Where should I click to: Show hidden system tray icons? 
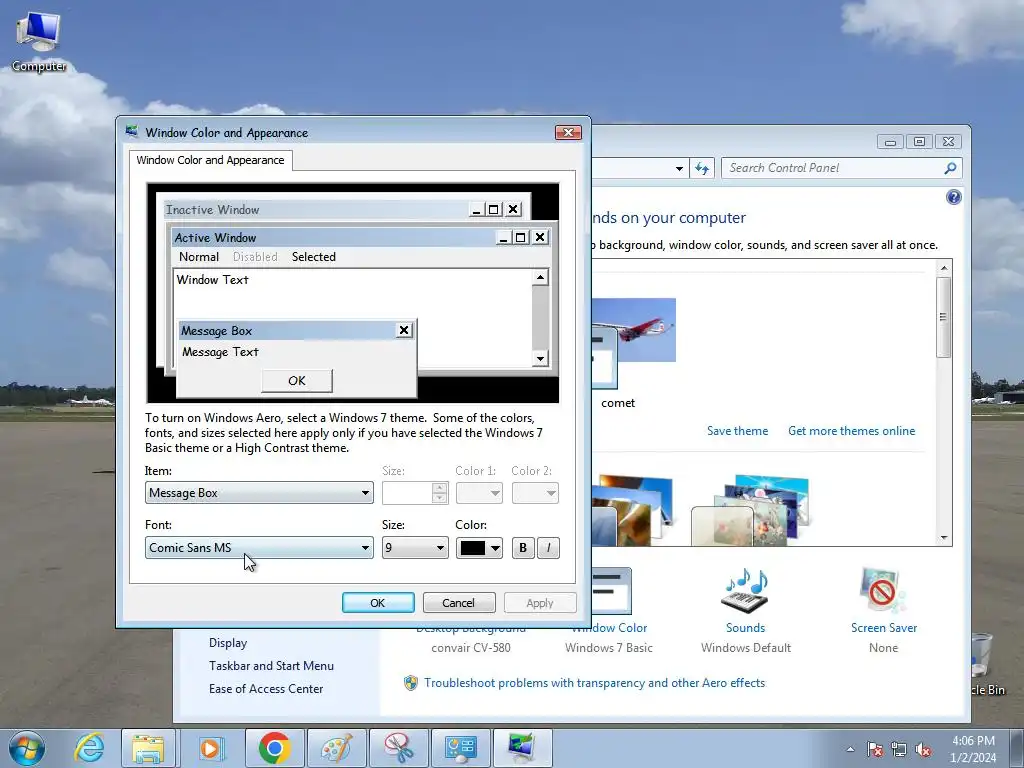click(850, 749)
